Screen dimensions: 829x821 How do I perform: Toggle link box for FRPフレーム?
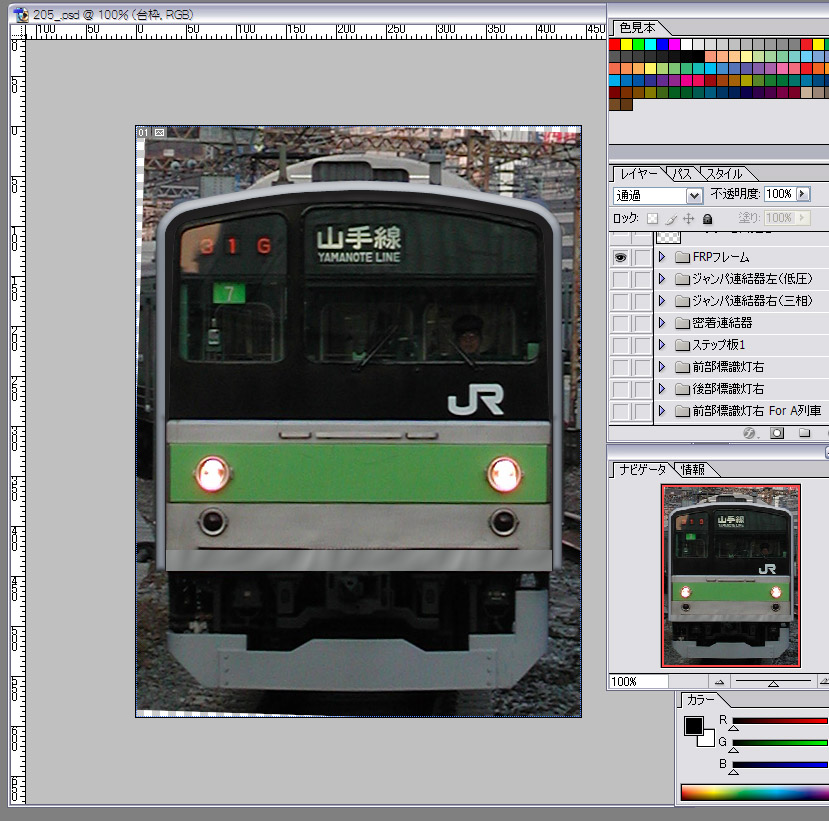[x=642, y=257]
